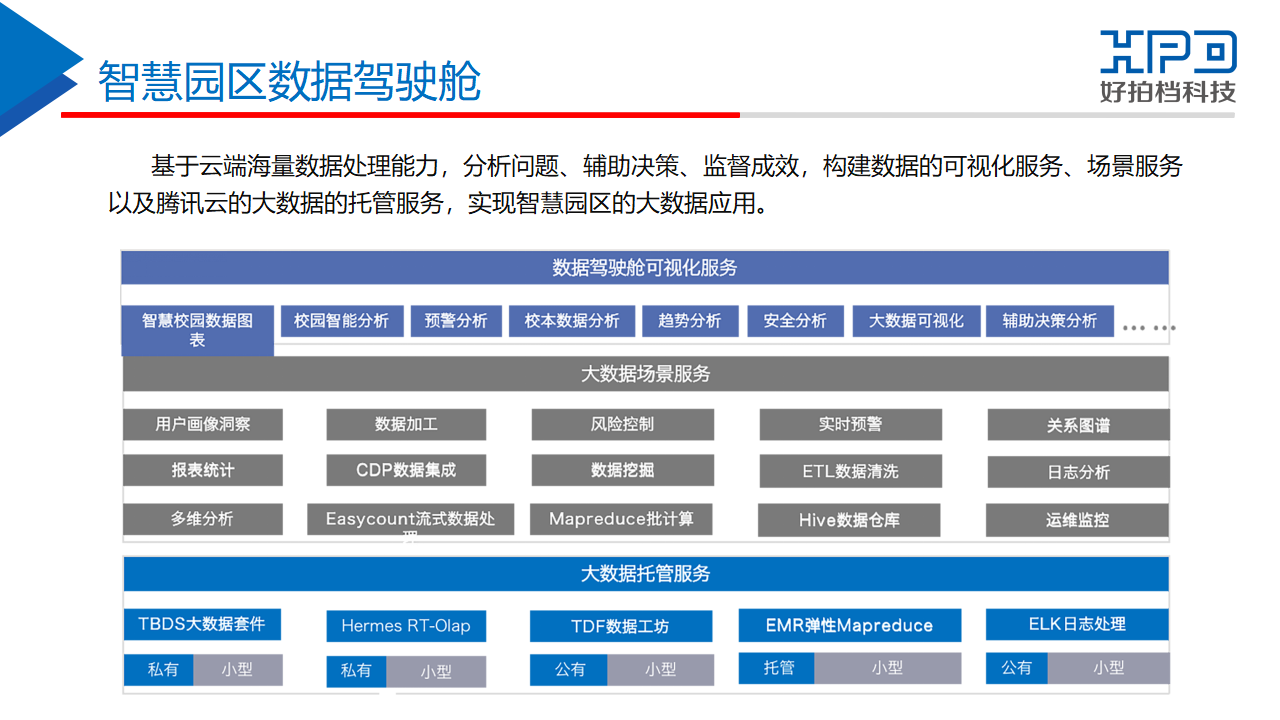Click 托管 tag under EMR弹性Mapreduce
The width and height of the screenshot is (1280, 720).
[x=777, y=668]
